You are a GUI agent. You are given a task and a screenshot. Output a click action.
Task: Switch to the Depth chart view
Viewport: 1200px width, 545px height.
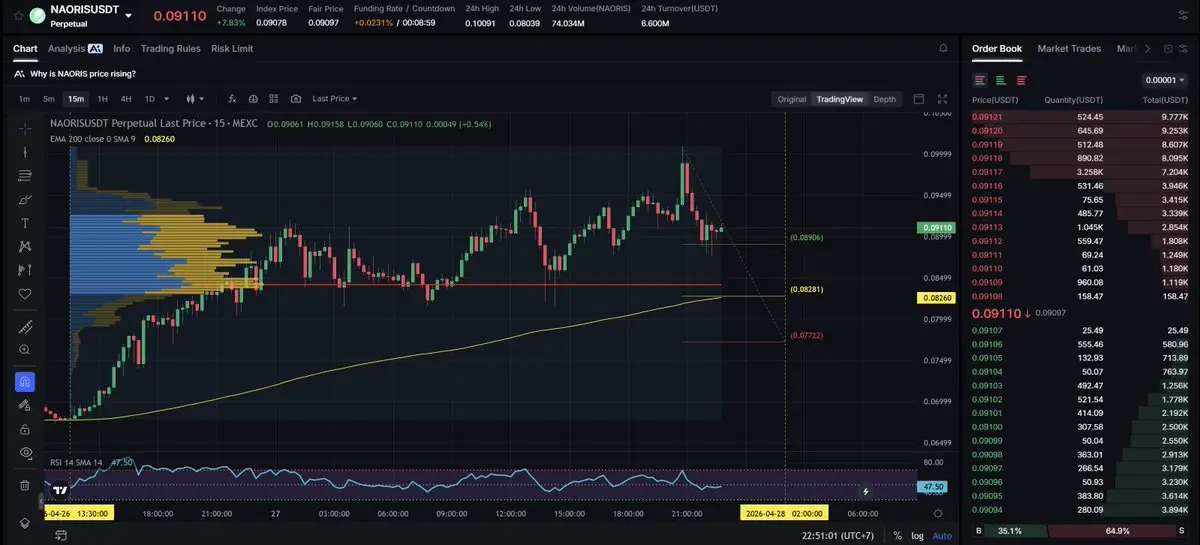(885, 99)
